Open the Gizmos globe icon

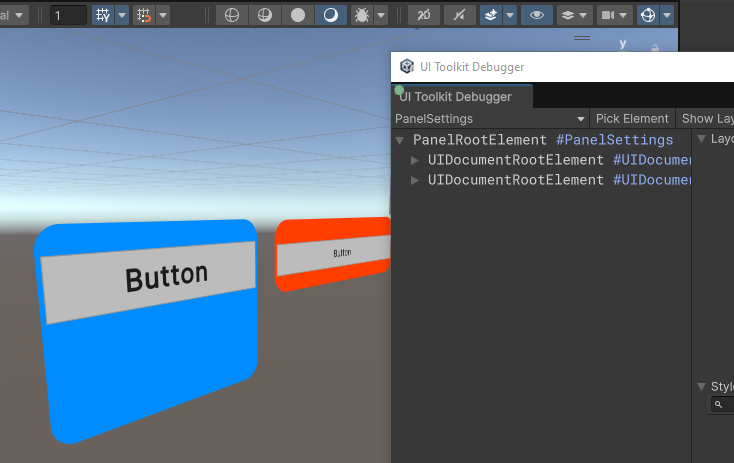click(648, 15)
